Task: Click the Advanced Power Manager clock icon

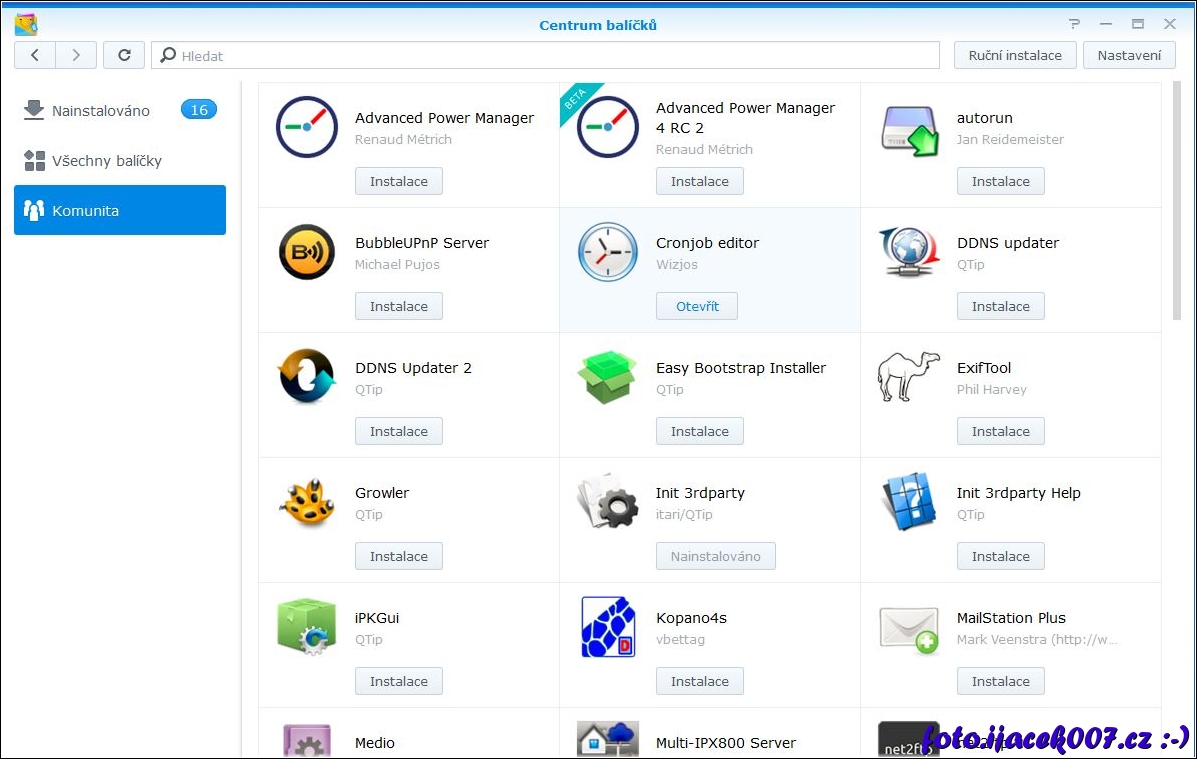Action: coord(307,127)
